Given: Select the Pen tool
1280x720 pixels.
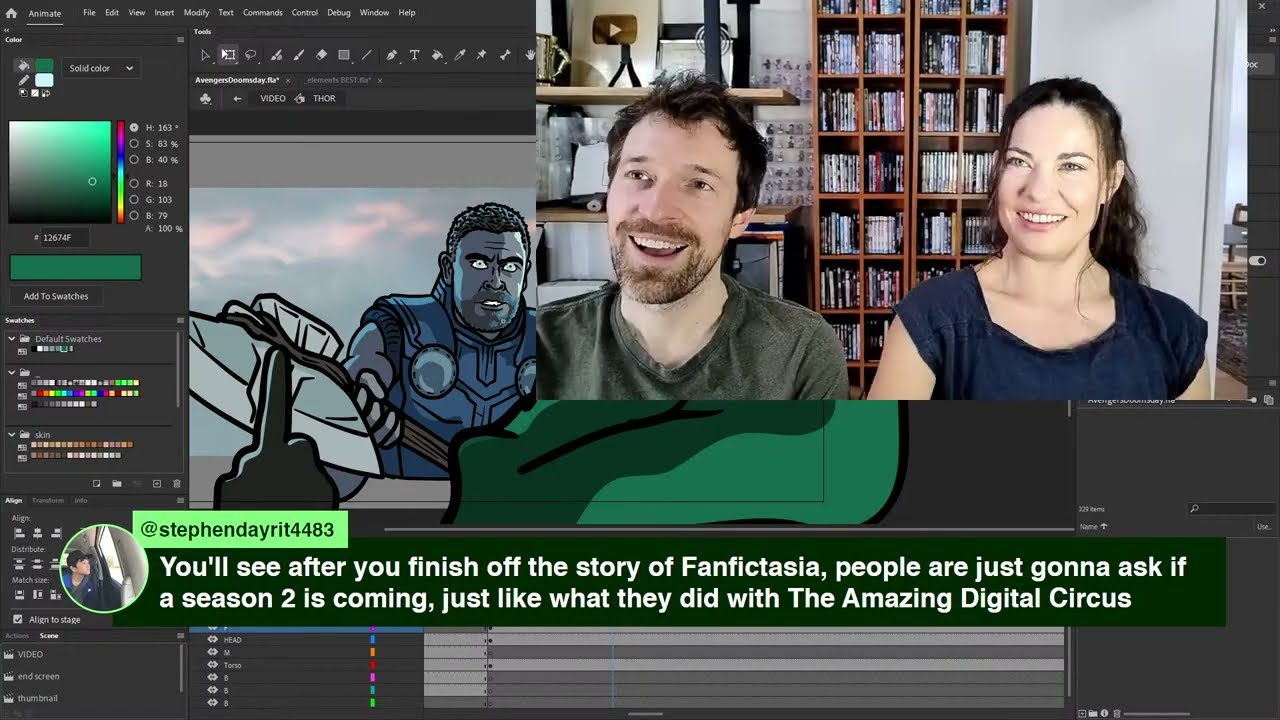Looking at the screenshot, I should point(391,55).
